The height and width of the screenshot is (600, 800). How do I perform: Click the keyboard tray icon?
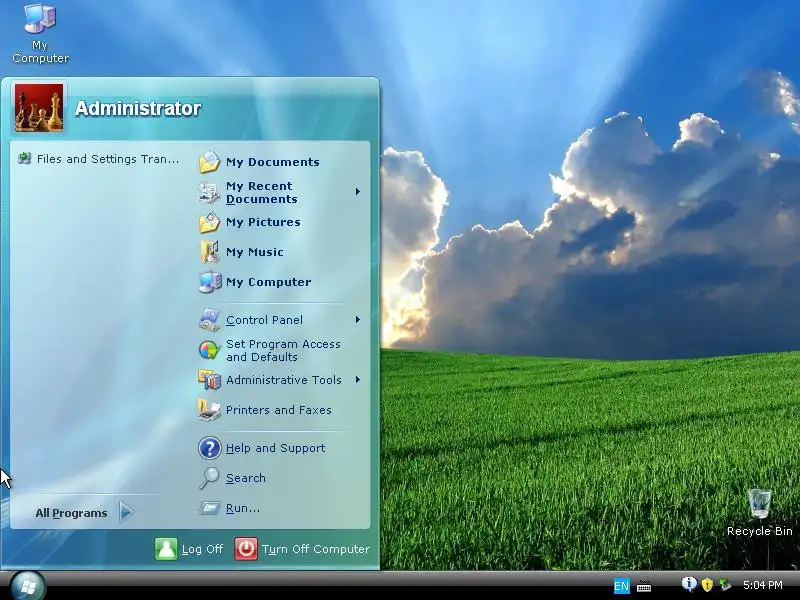(x=644, y=586)
